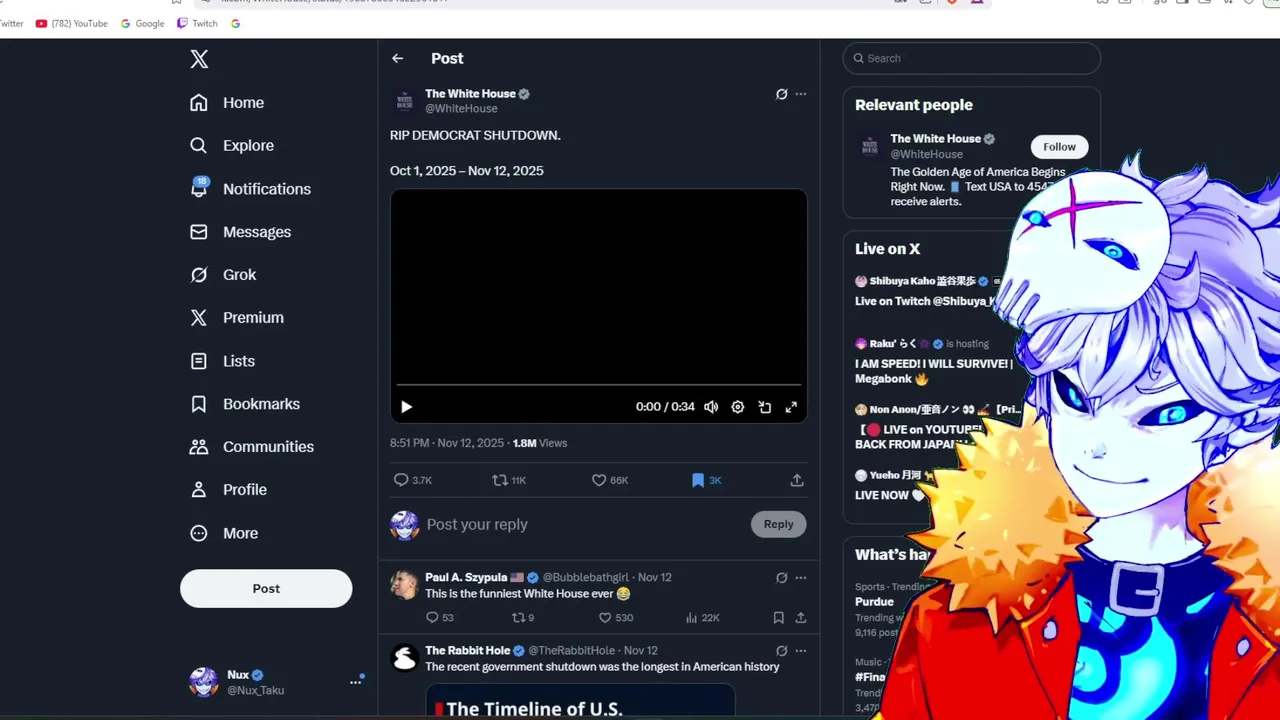The height and width of the screenshot is (720, 1280).
Task: Open more options on Paul Szypula reply
Action: pyautogui.click(x=800, y=578)
